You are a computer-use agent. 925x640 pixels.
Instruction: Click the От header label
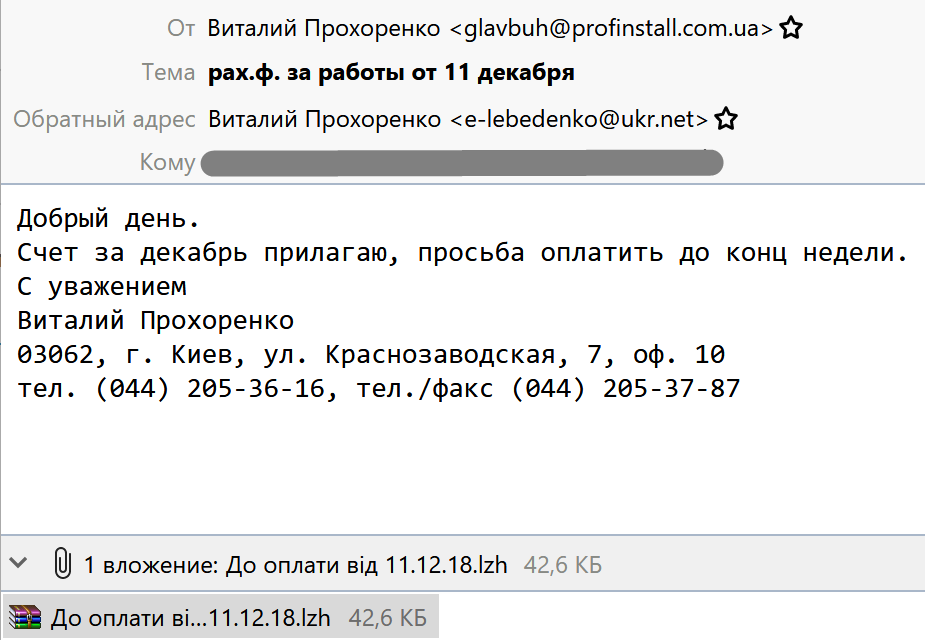(181, 28)
